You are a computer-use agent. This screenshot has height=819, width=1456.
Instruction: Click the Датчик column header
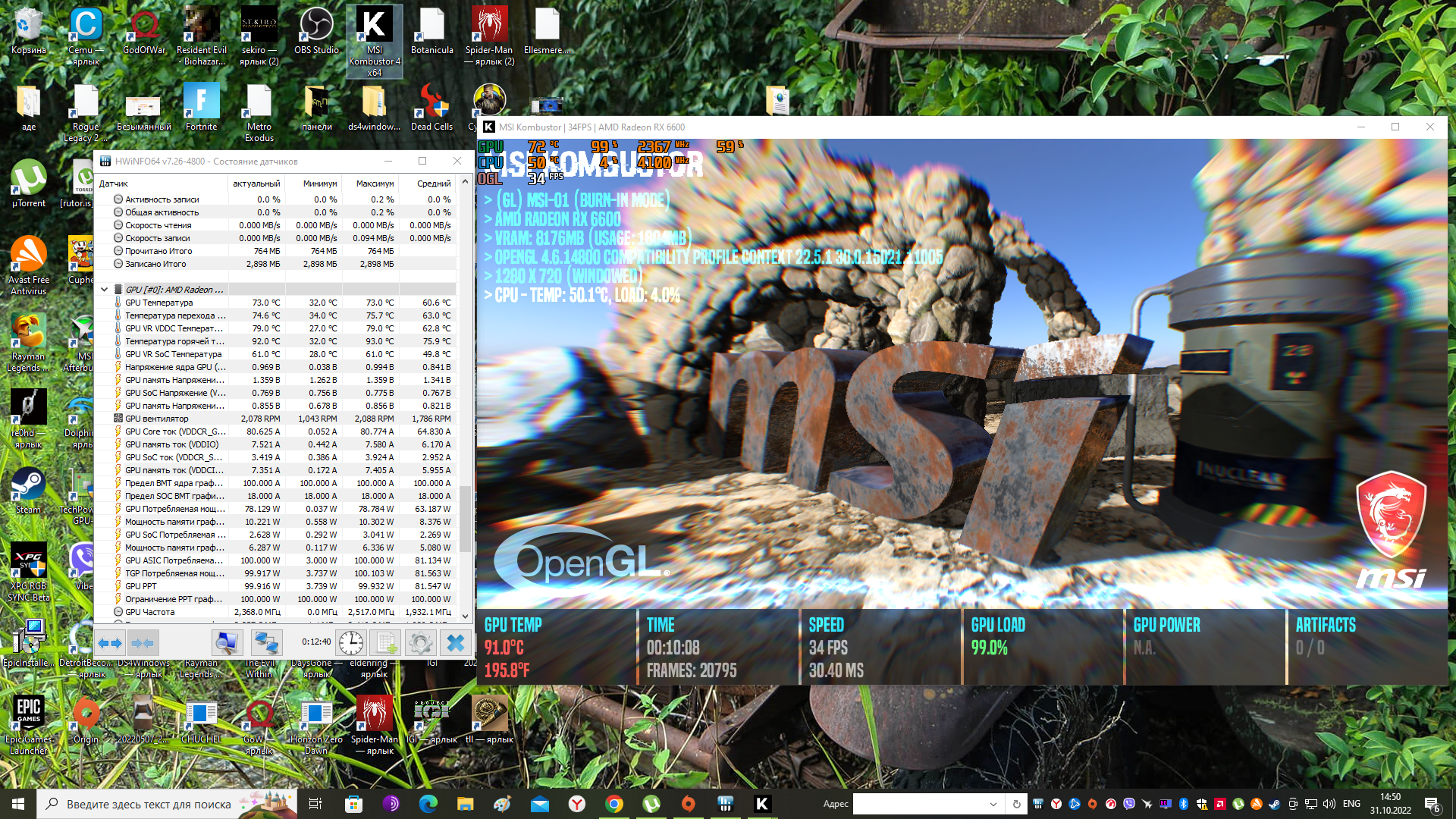[161, 184]
